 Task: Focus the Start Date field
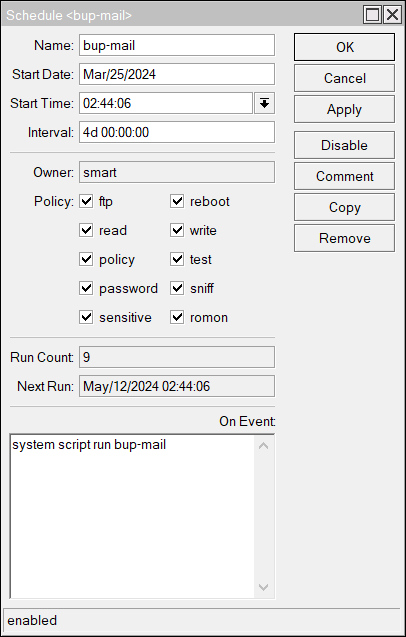177,74
